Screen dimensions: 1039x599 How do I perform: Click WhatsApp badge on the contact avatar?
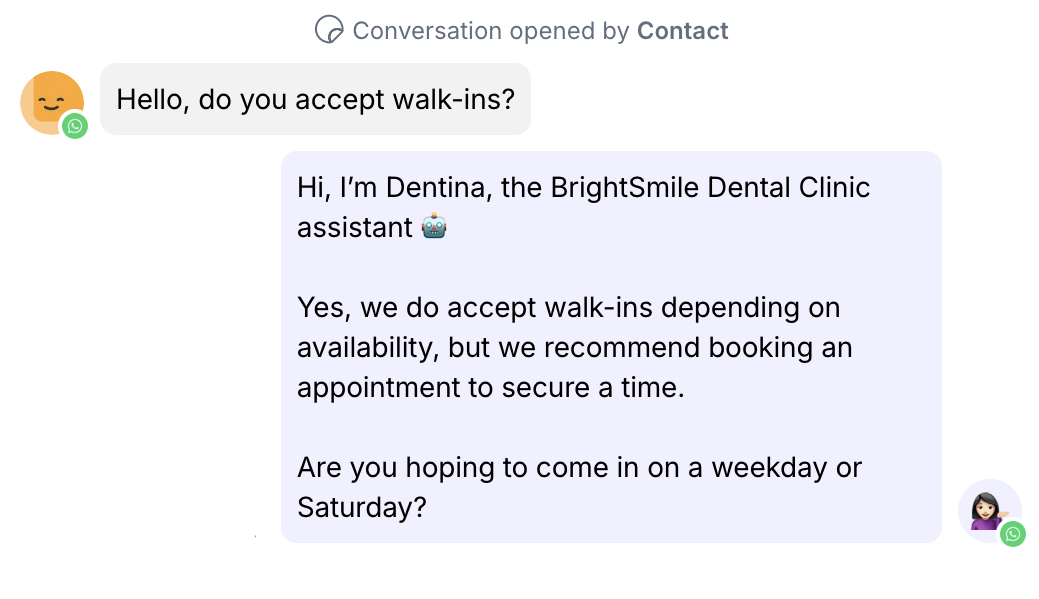pos(75,126)
